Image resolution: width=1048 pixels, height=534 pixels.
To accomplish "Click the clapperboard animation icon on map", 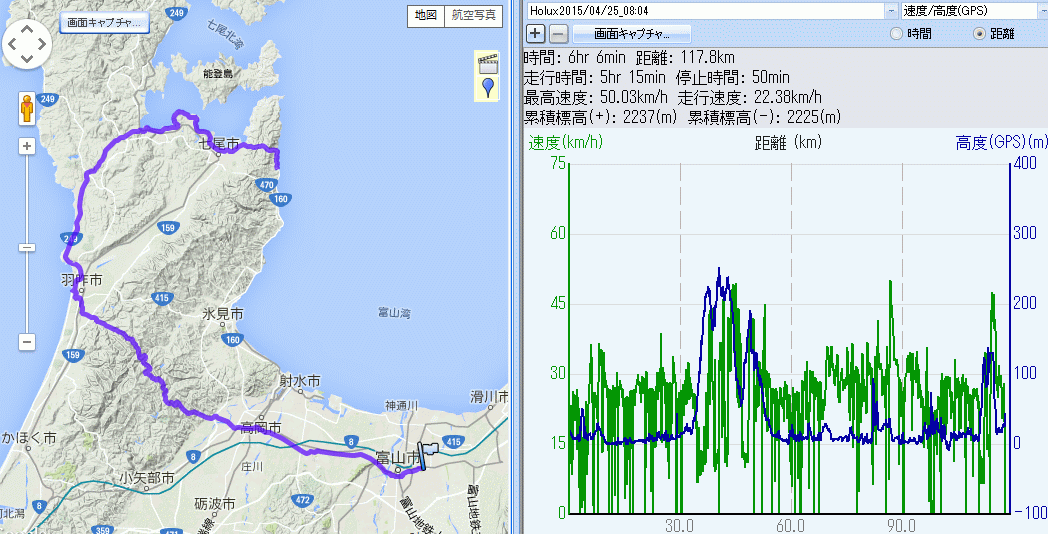I will coord(488,61).
